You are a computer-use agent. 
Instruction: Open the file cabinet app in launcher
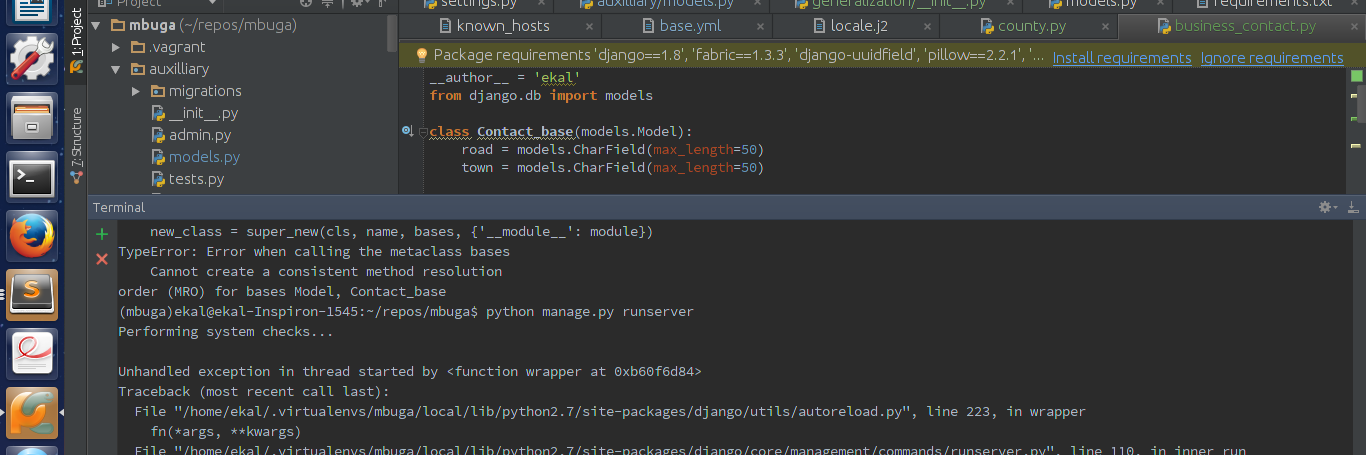tap(33, 117)
